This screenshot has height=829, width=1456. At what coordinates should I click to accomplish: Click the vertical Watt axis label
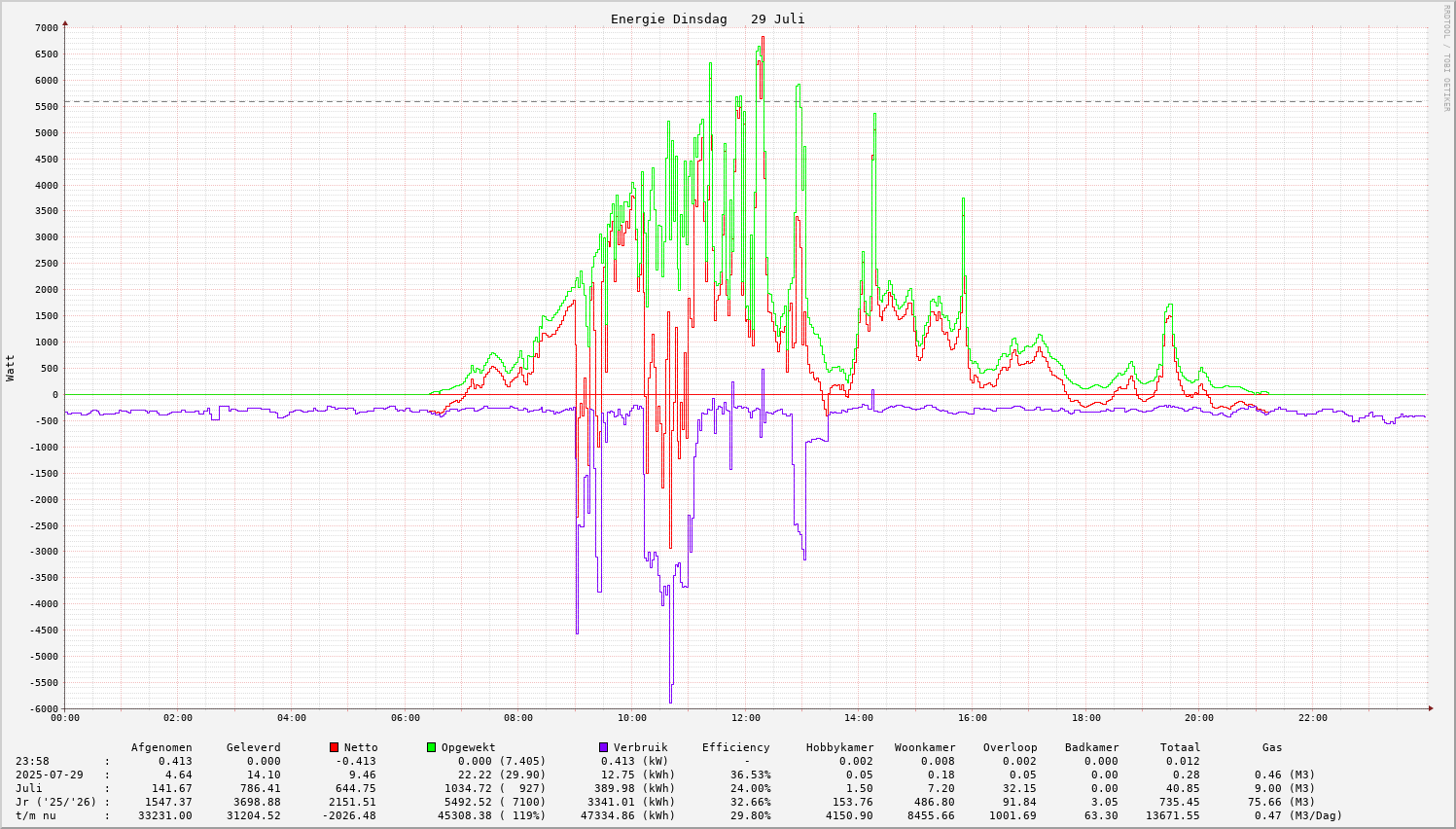tap(11, 368)
